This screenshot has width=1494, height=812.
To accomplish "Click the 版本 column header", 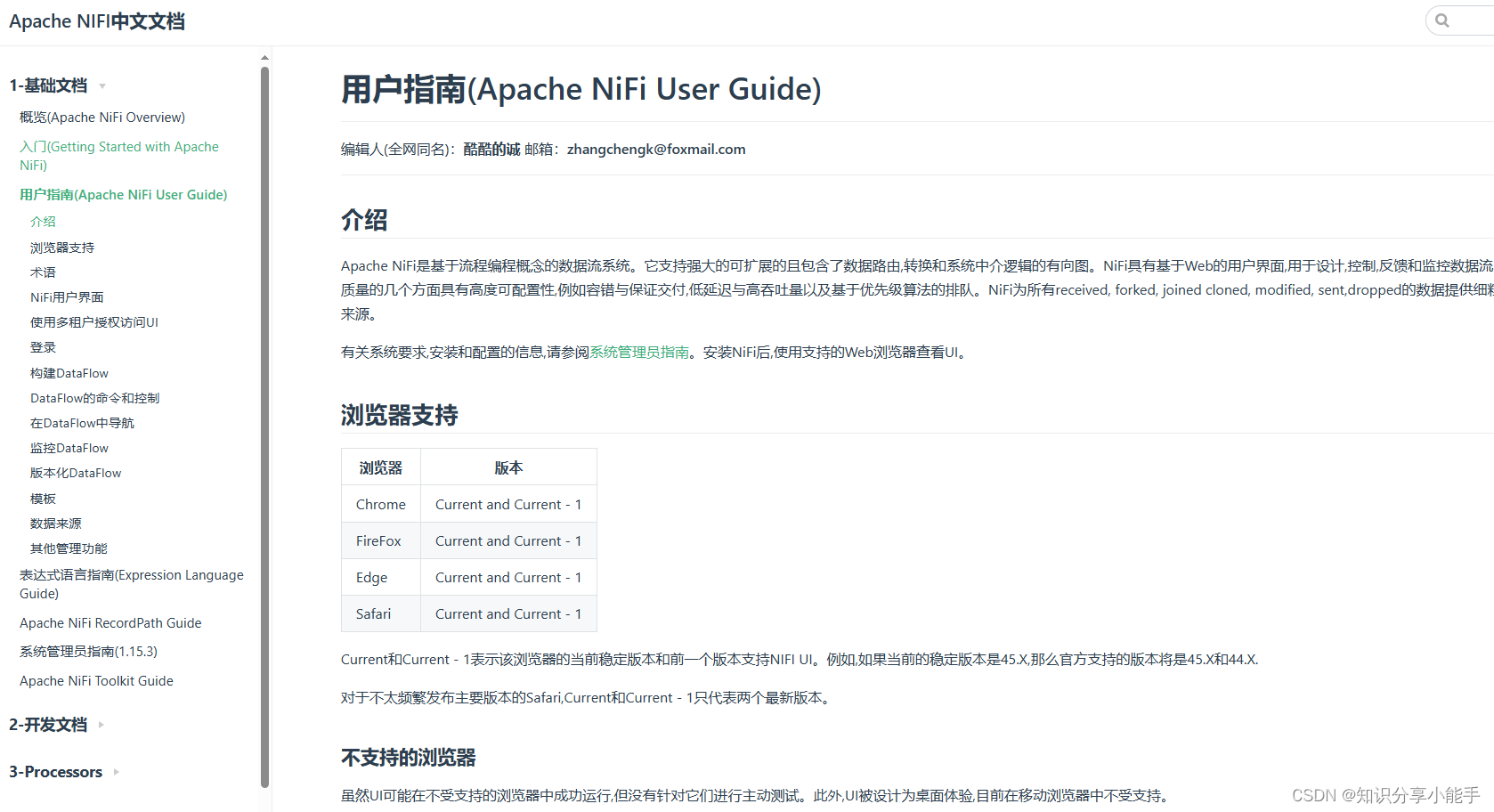I will click(508, 467).
